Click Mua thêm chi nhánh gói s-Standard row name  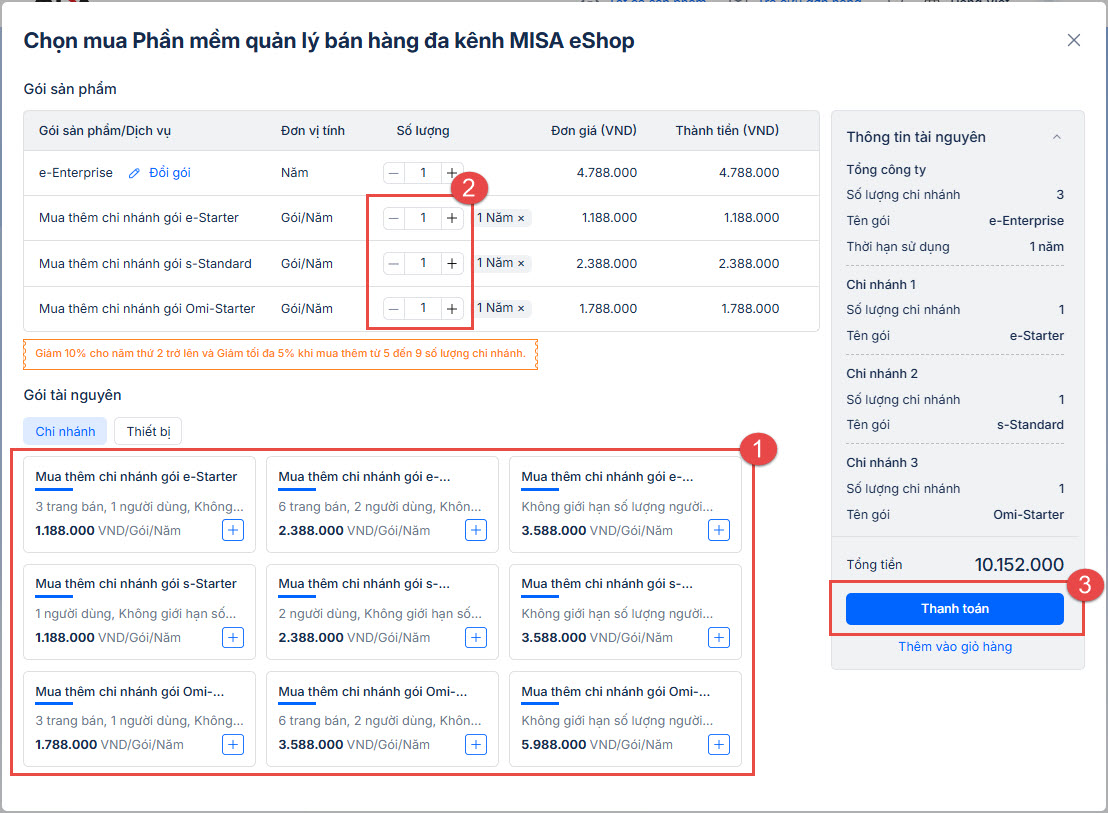pyautogui.click(x=145, y=263)
